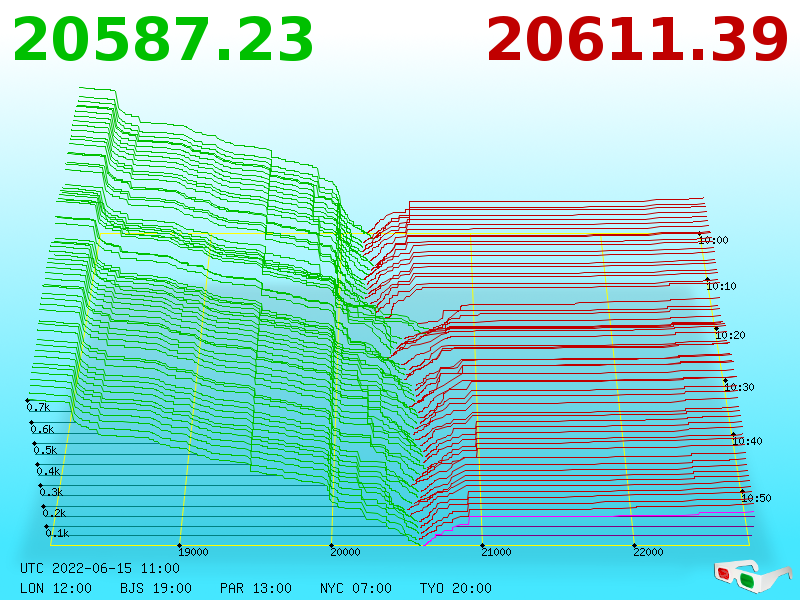
Task: Click the green bid price 20587.23
Action: (x=163, y=40)
